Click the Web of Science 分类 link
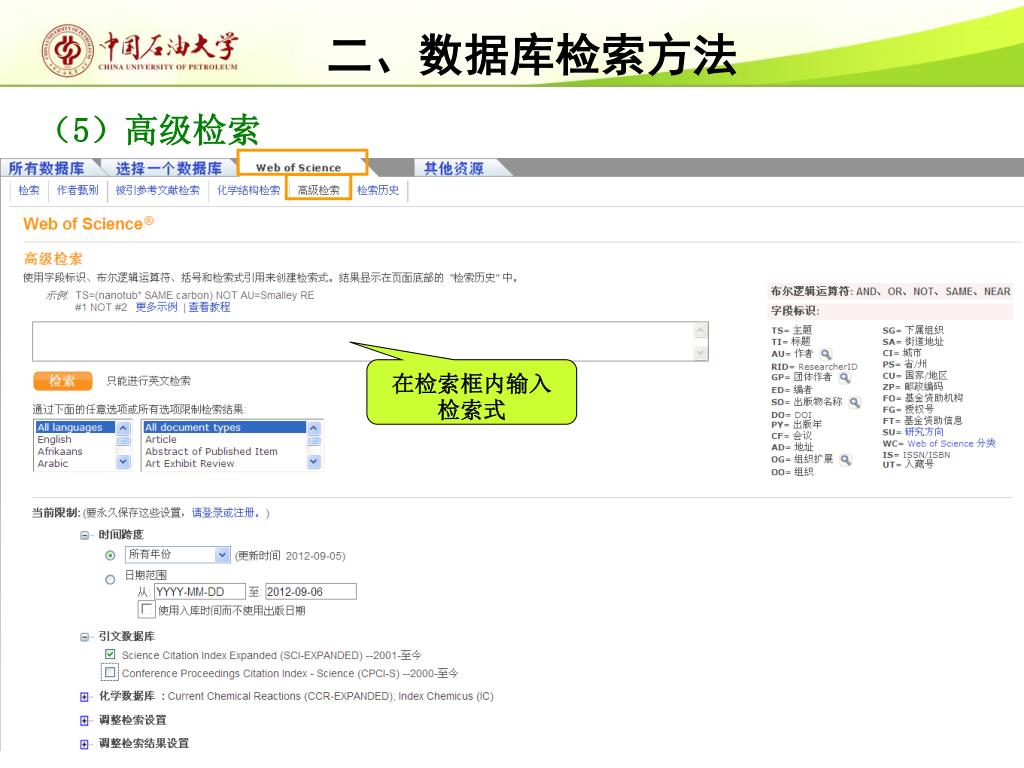 (x=952, y=444)
